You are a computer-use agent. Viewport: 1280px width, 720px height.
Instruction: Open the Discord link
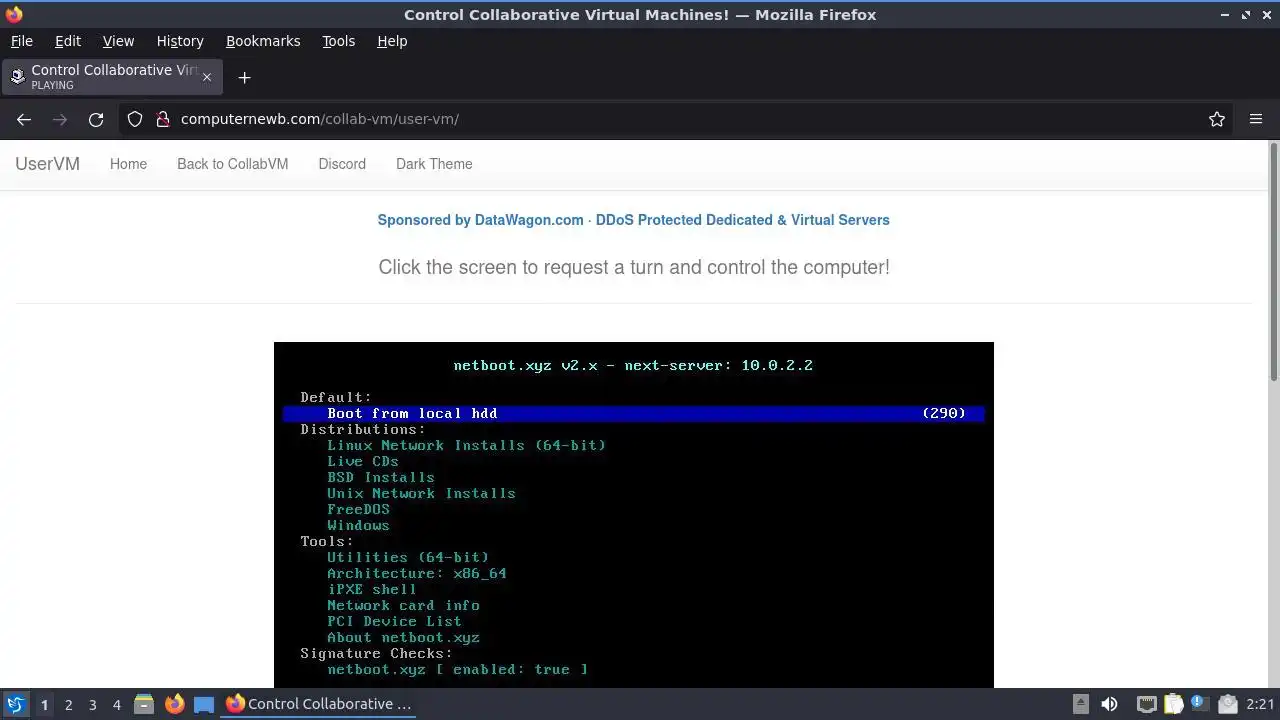point(342,164)
